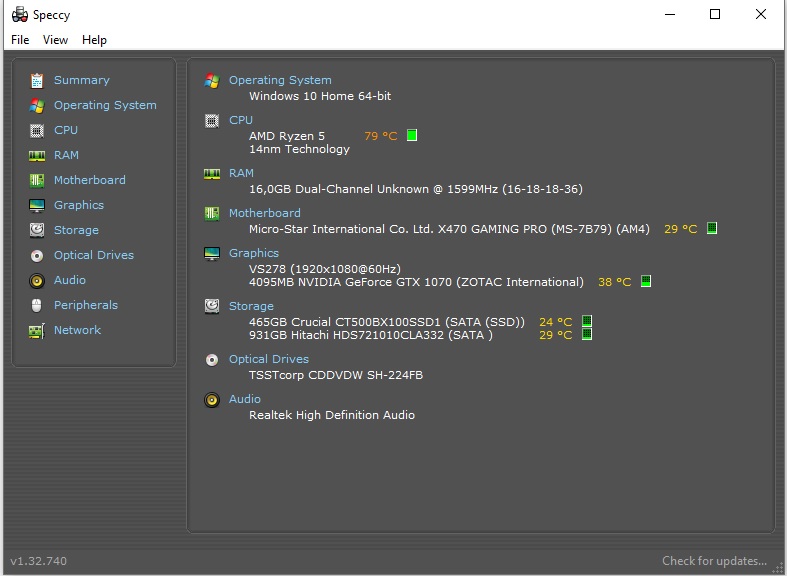Click the CPU temperature graph indicator
The height and width of the screenshot is (576, 787).
(x=412, y=135)
